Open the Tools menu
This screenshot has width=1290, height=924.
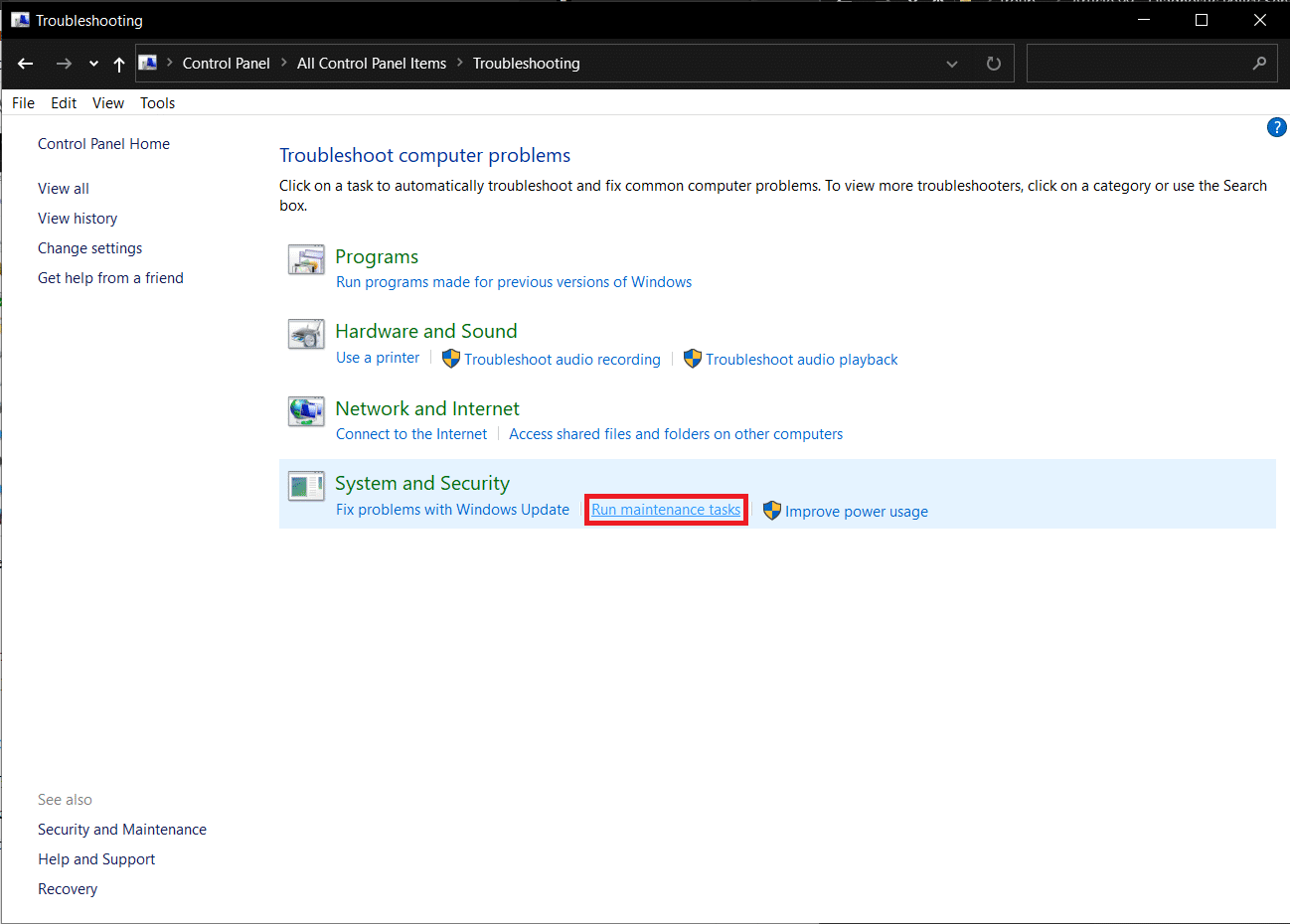157,103
